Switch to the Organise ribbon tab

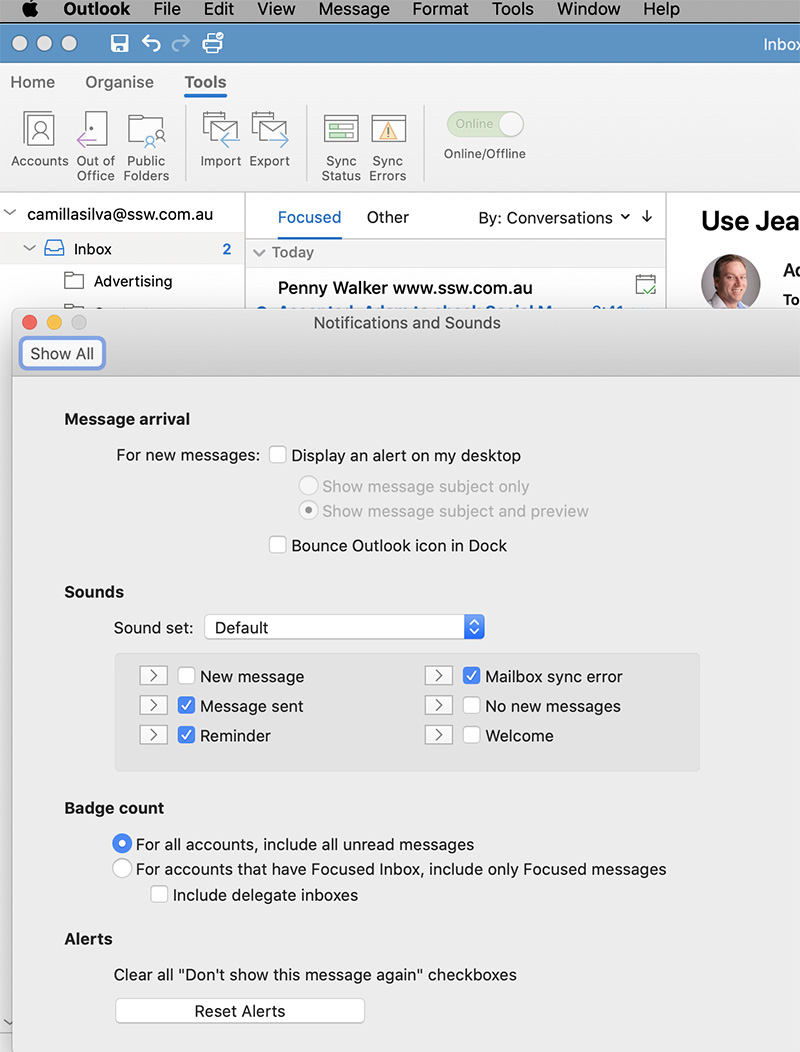119,82
